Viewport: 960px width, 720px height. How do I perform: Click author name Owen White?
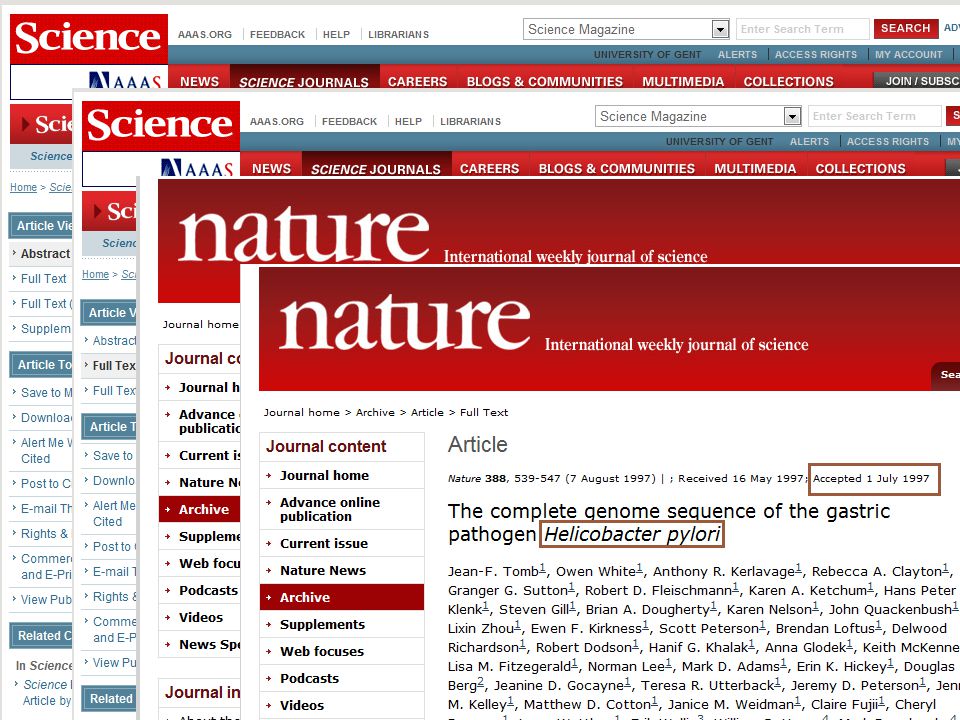pyautogui.click(x=596, y=572)
